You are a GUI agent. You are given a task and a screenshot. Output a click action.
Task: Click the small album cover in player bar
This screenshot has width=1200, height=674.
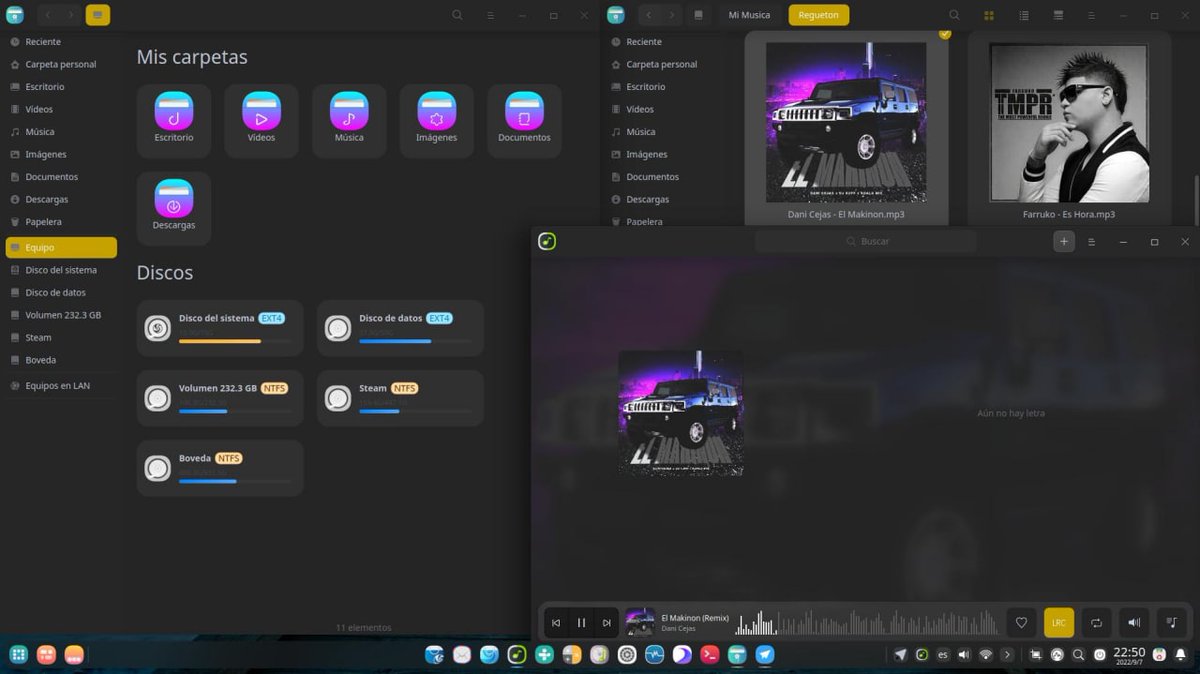(640, 622)
